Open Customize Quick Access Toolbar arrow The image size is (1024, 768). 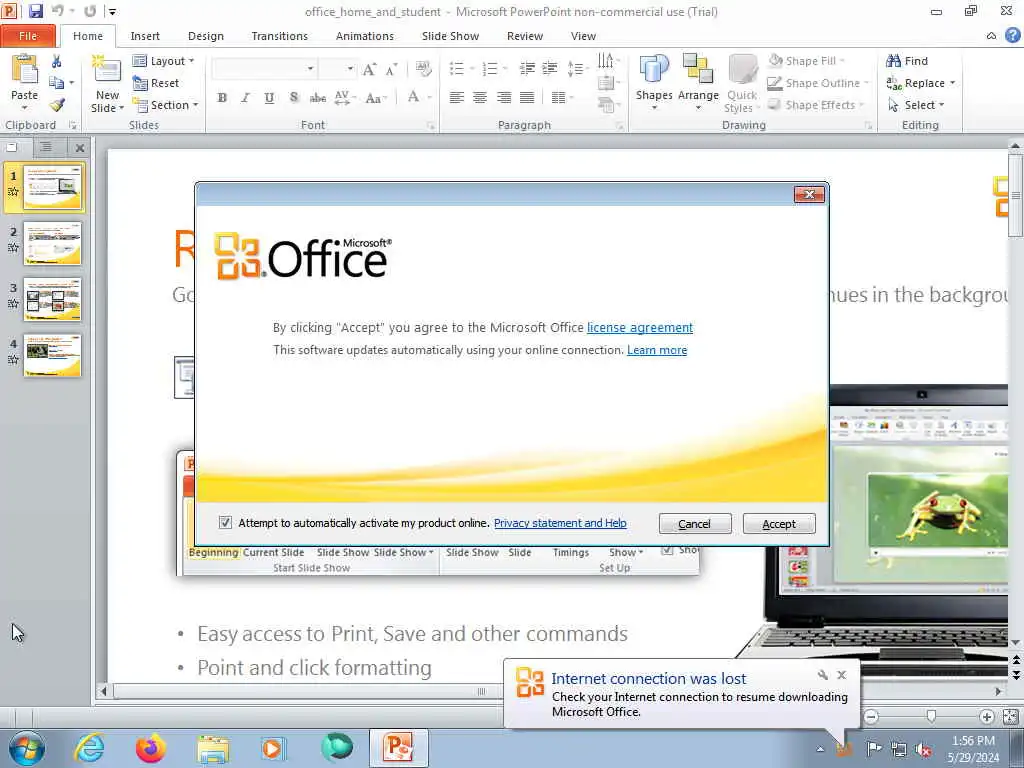112,12
